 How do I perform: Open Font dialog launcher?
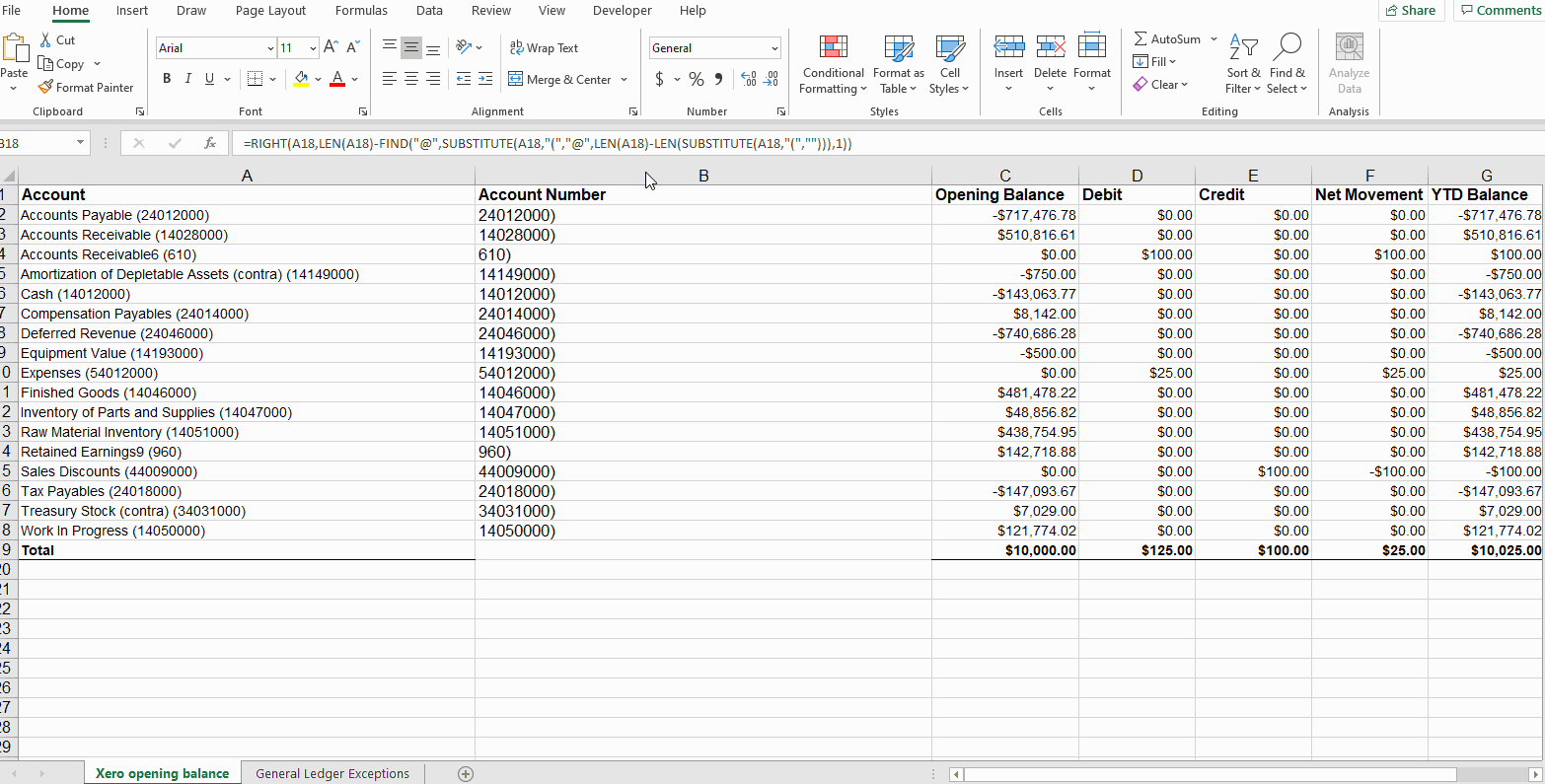click(x=363, y=111)
